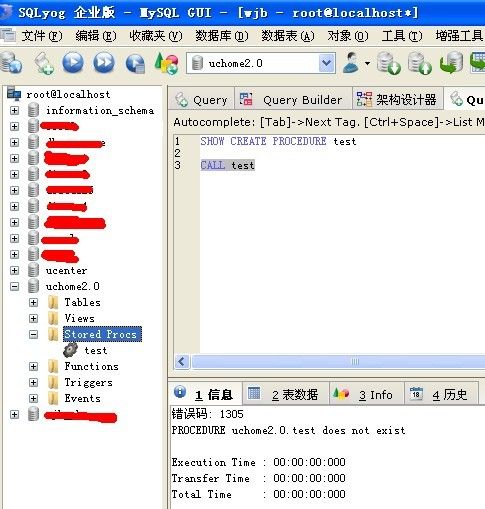Open the 收藏夹(V) menu
The height and width of the screenshot is (509, 485).
pos(156,36)
